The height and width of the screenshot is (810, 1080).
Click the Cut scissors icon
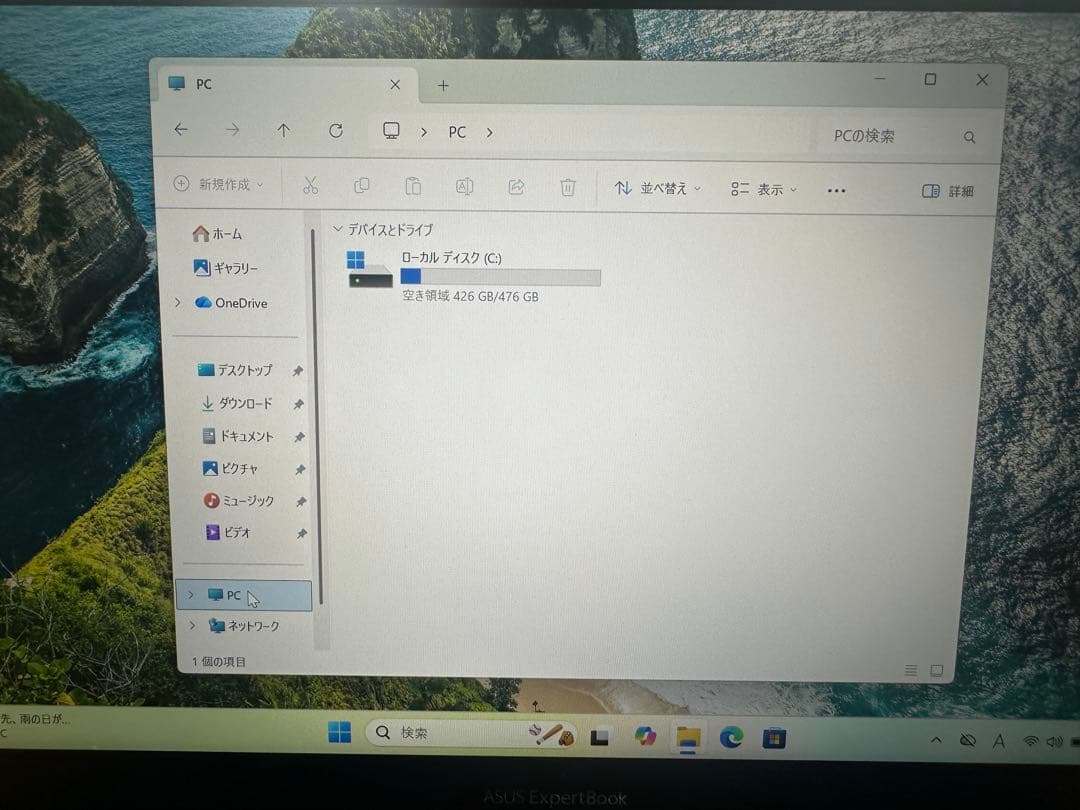tap(311, 185)
